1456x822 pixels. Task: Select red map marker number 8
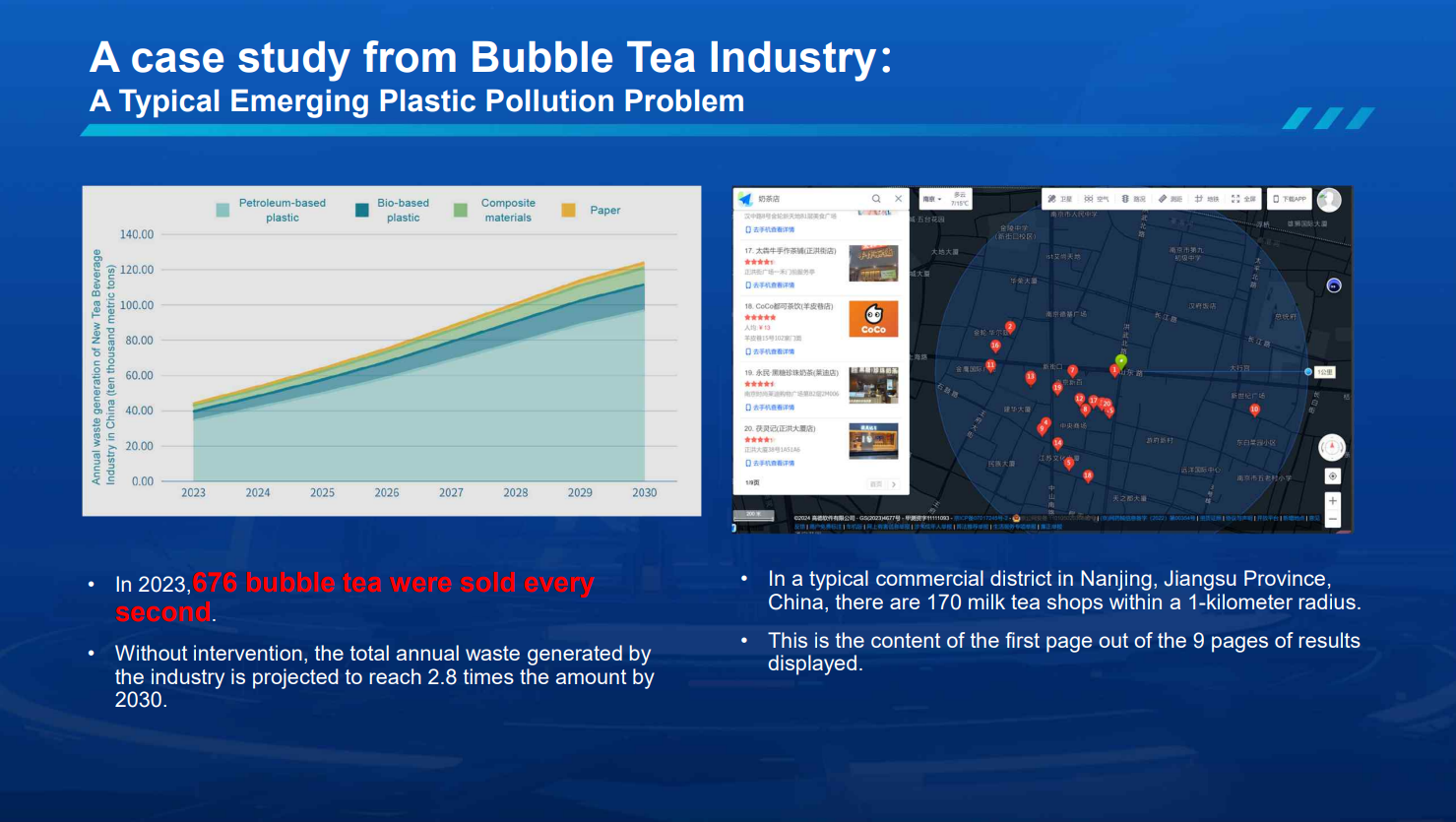(1085, 410)
